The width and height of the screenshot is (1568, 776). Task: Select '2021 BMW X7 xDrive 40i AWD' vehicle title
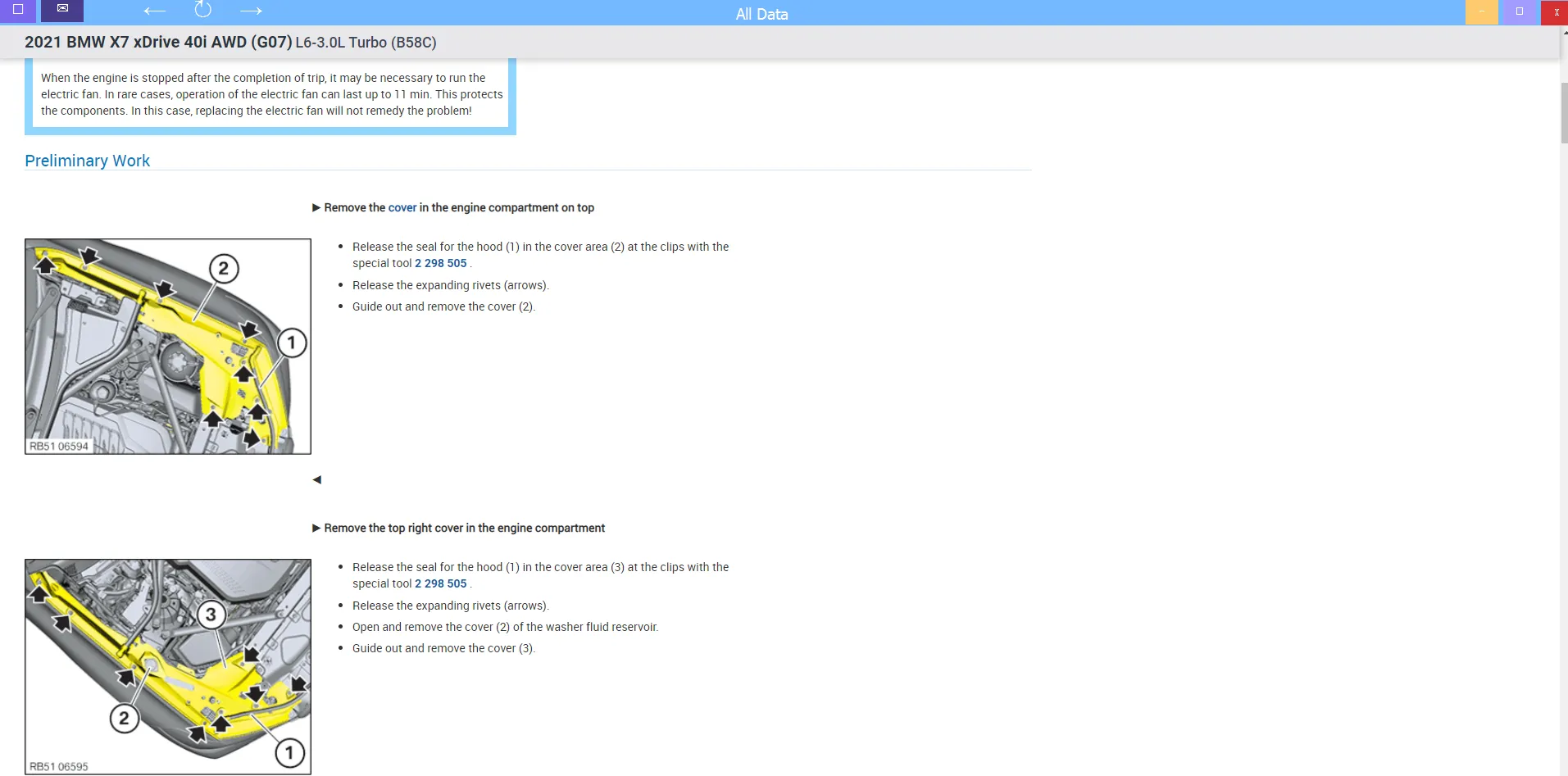click(x=158, y=42)
